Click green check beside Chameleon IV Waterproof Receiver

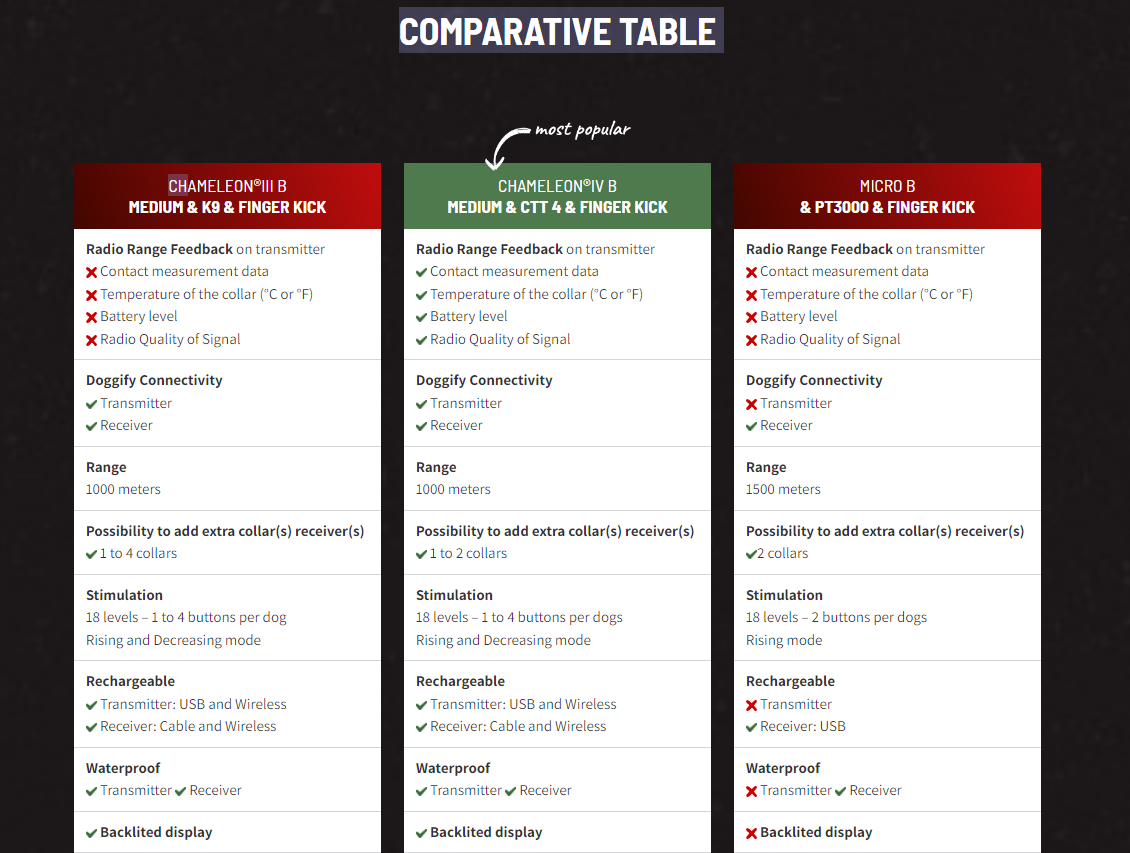(510, 792)
